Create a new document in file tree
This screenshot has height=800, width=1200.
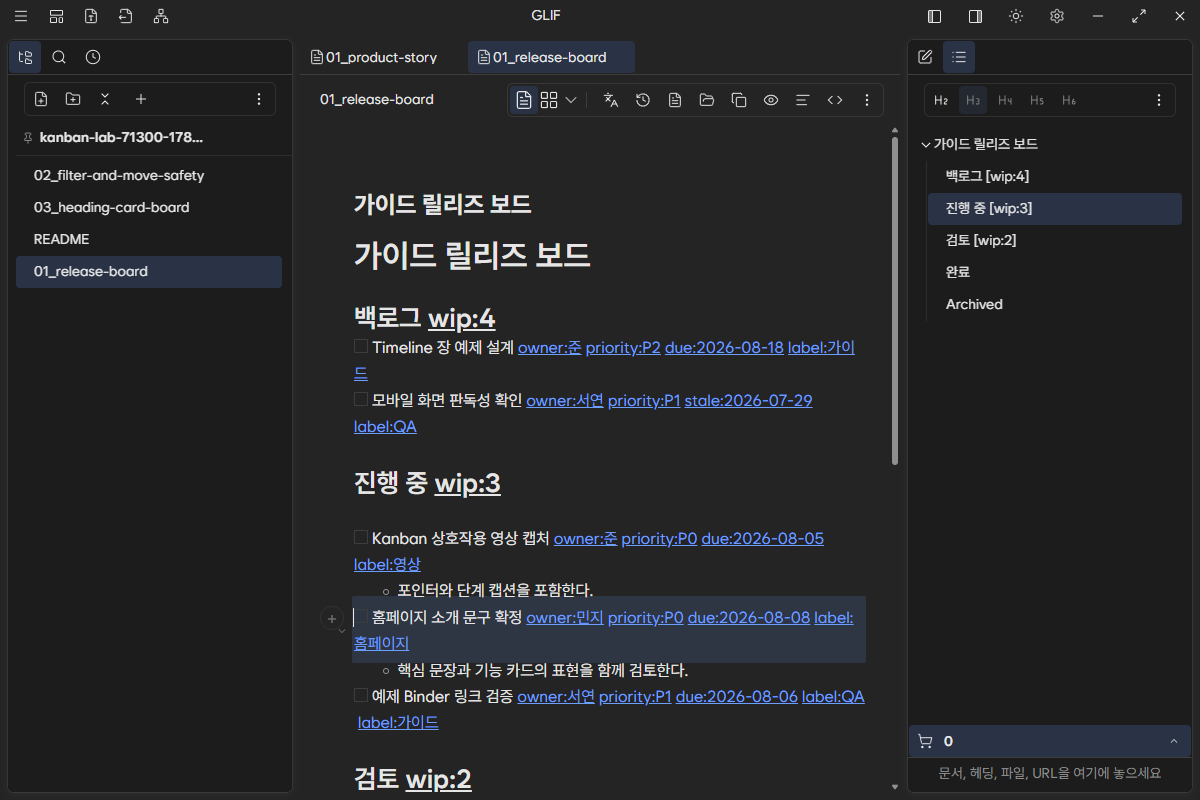tap(41, 99)
